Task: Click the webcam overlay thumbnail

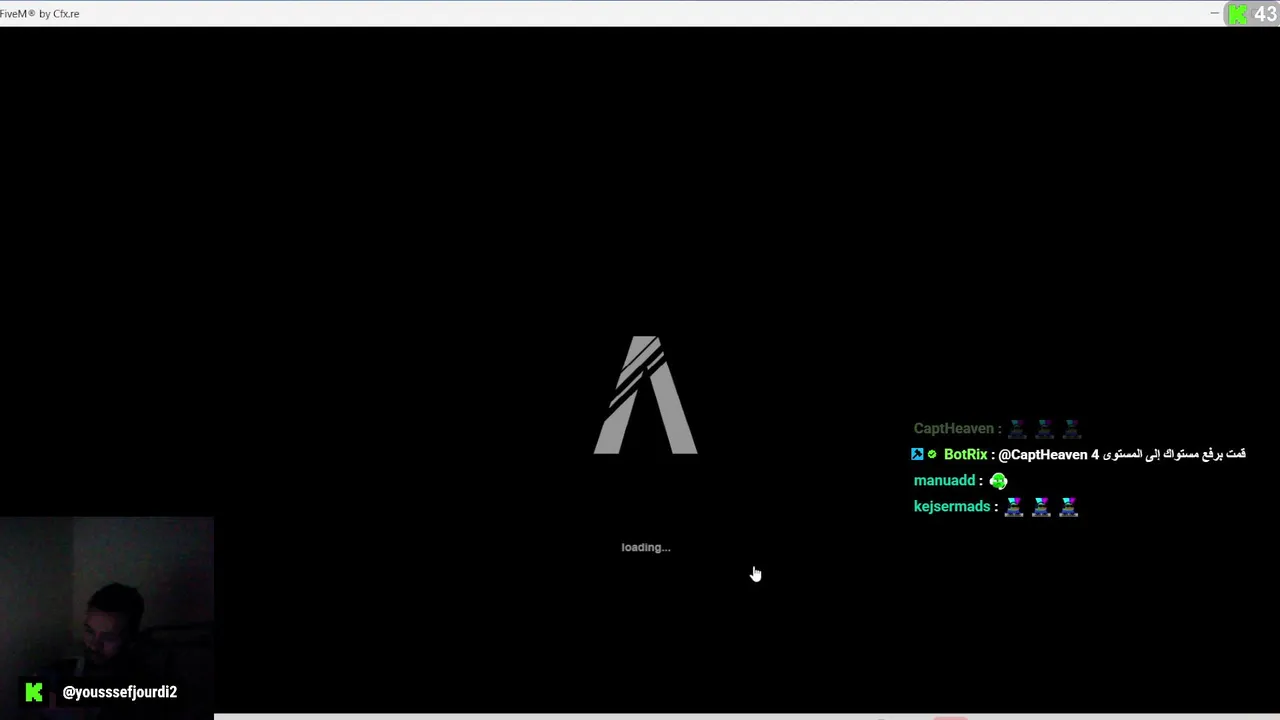Action: click(107, 616)
